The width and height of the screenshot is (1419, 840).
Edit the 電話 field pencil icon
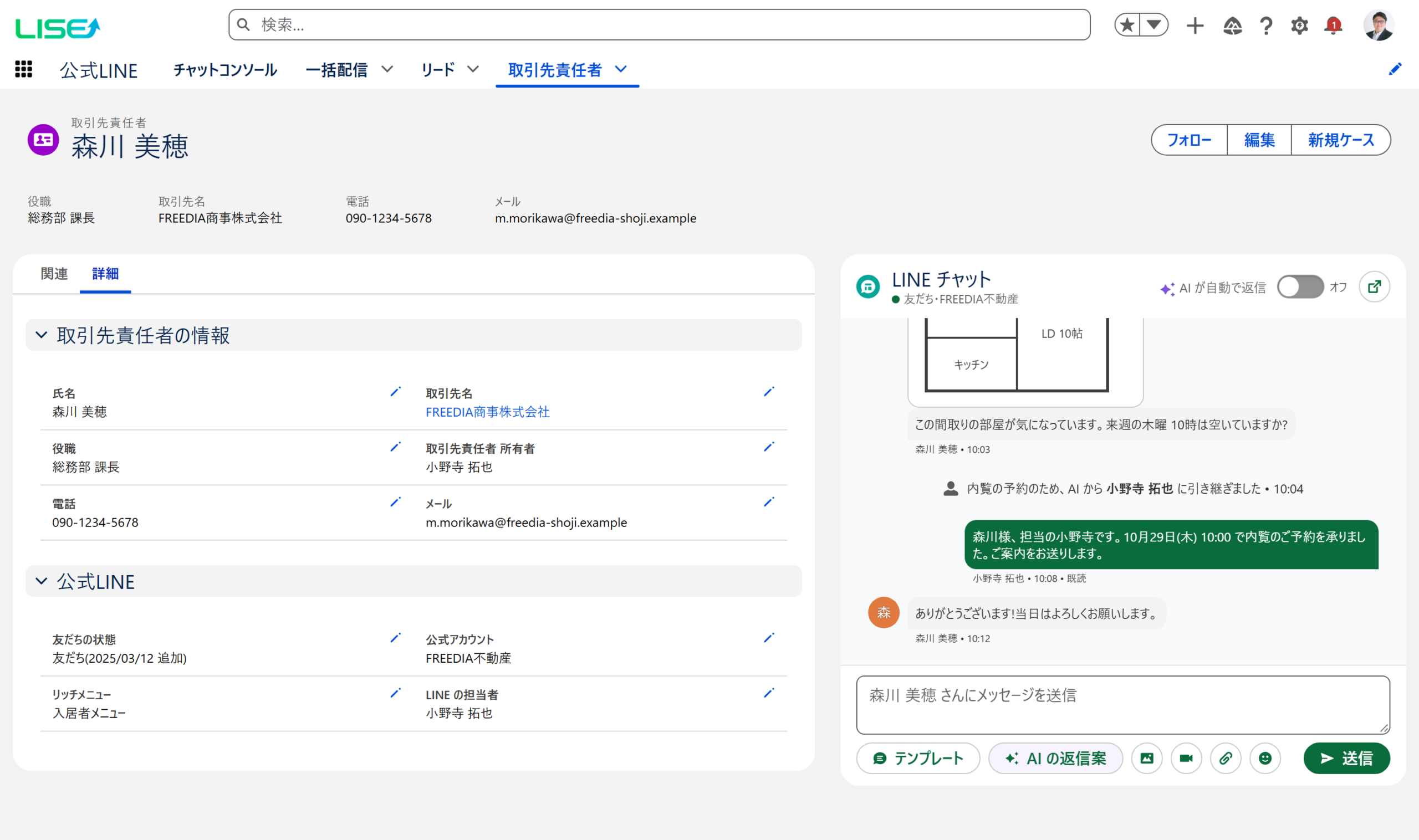pos(395,502)
